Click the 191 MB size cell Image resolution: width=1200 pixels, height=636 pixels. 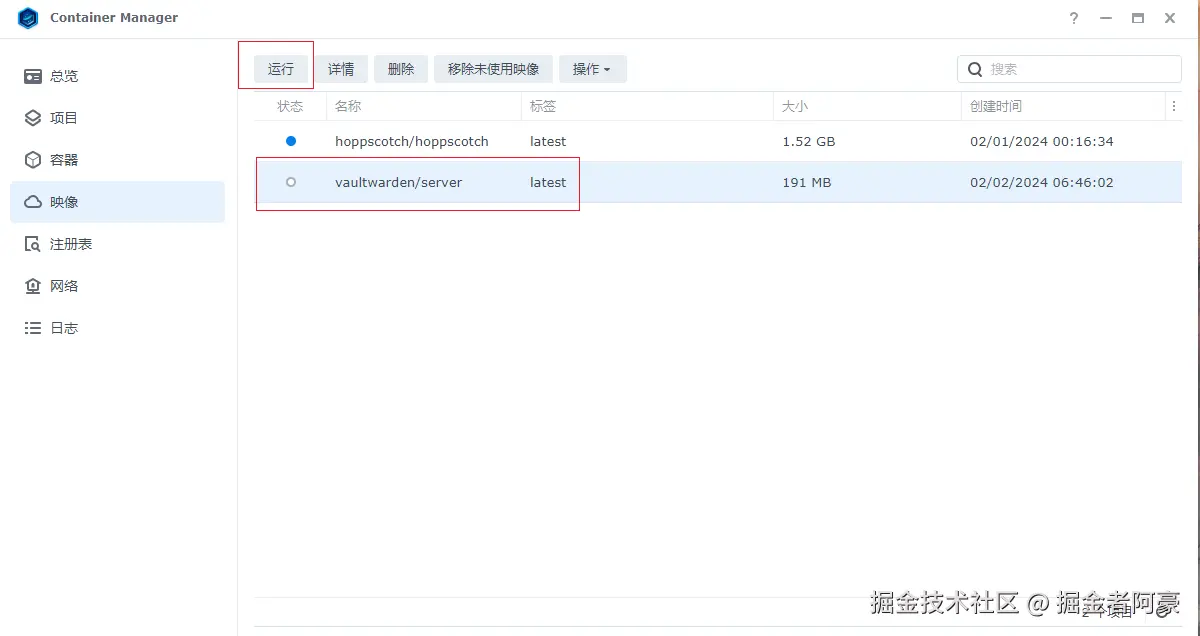pyautogui.click(x=807, y=182)
